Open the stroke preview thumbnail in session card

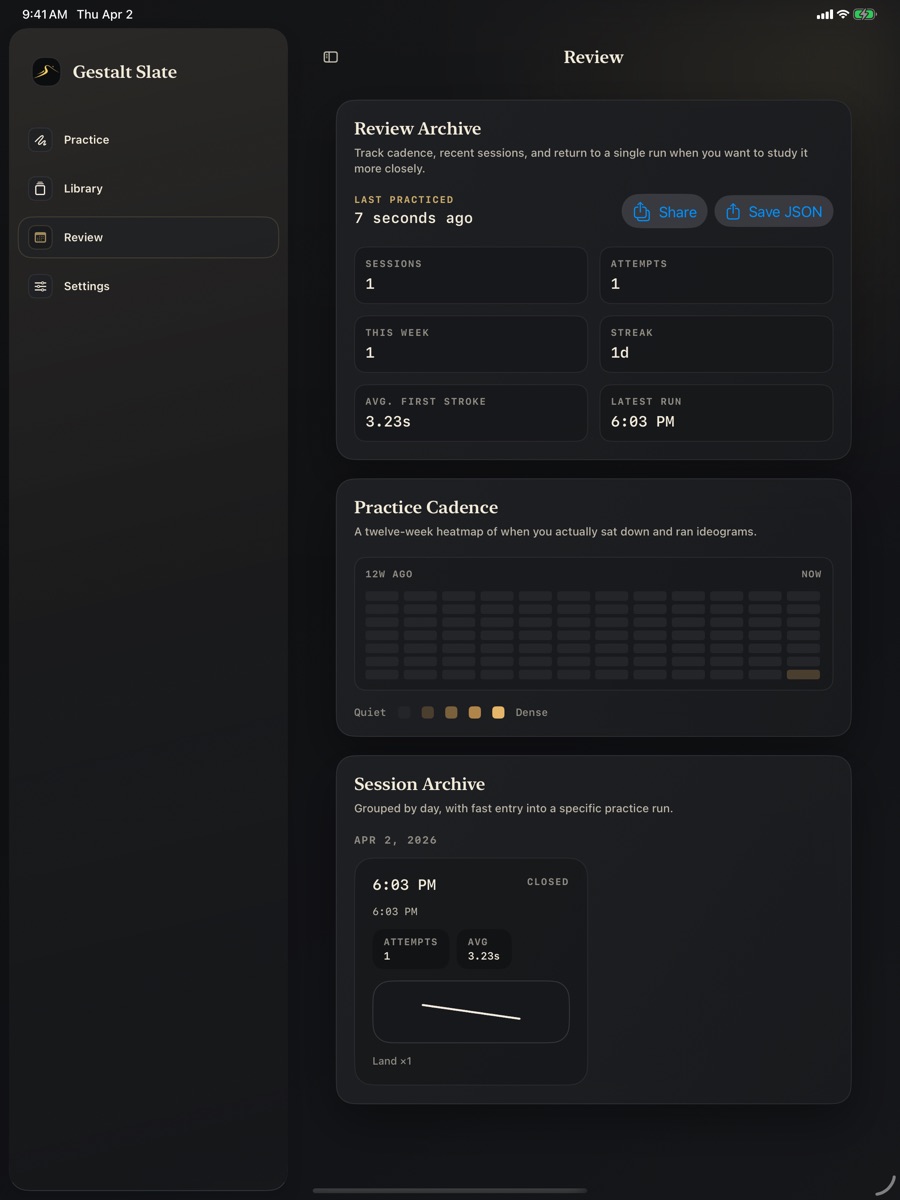[x=471, y=1012]
